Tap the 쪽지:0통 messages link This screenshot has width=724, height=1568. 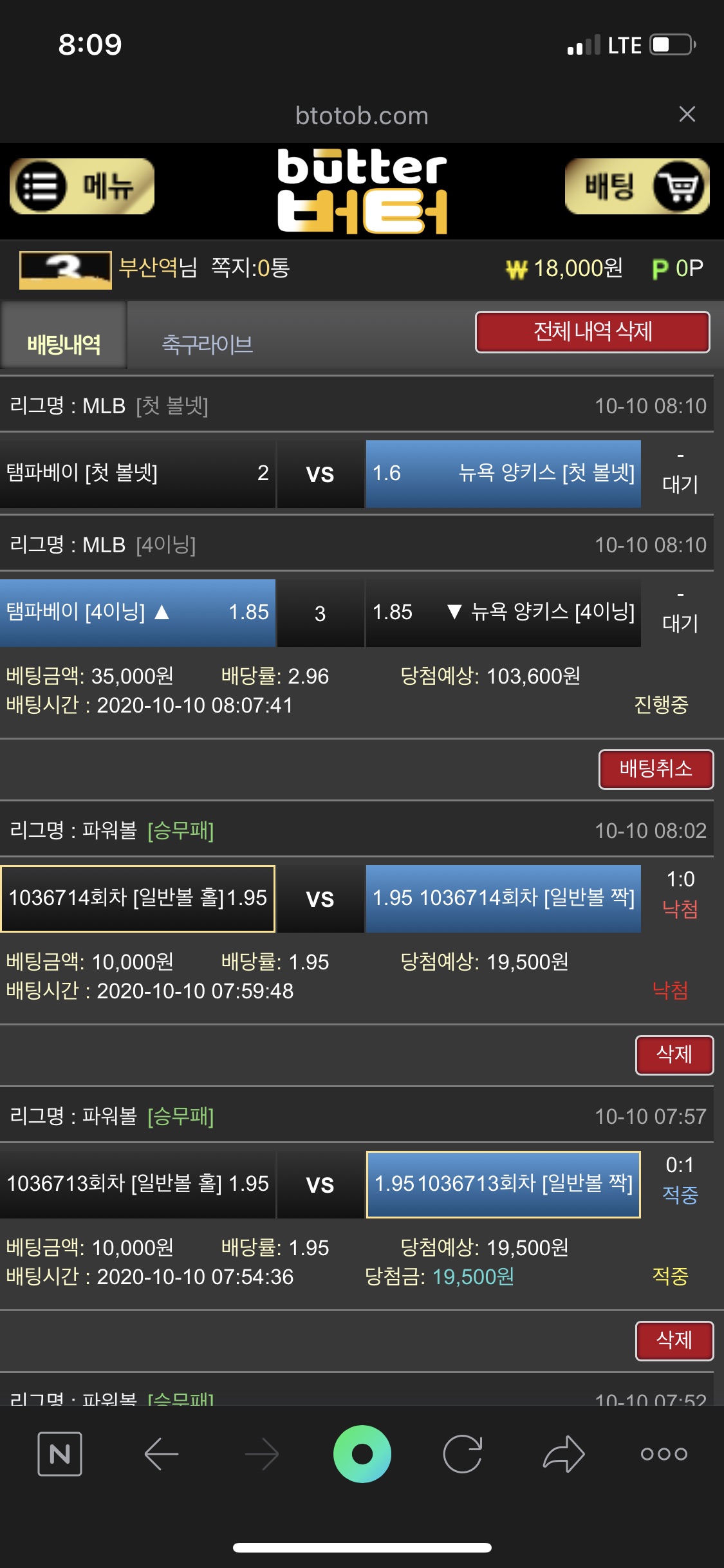pyautogui.click(x=250, y=268)
